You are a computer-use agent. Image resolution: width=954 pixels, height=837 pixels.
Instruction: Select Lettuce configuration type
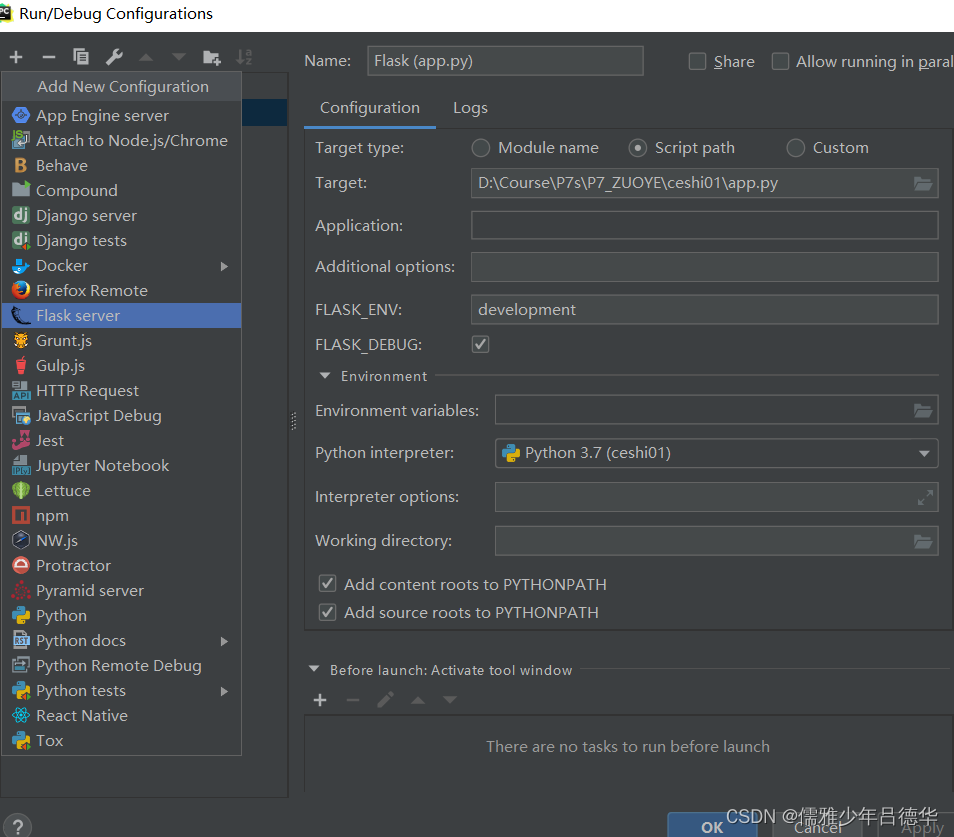point(122,490)
